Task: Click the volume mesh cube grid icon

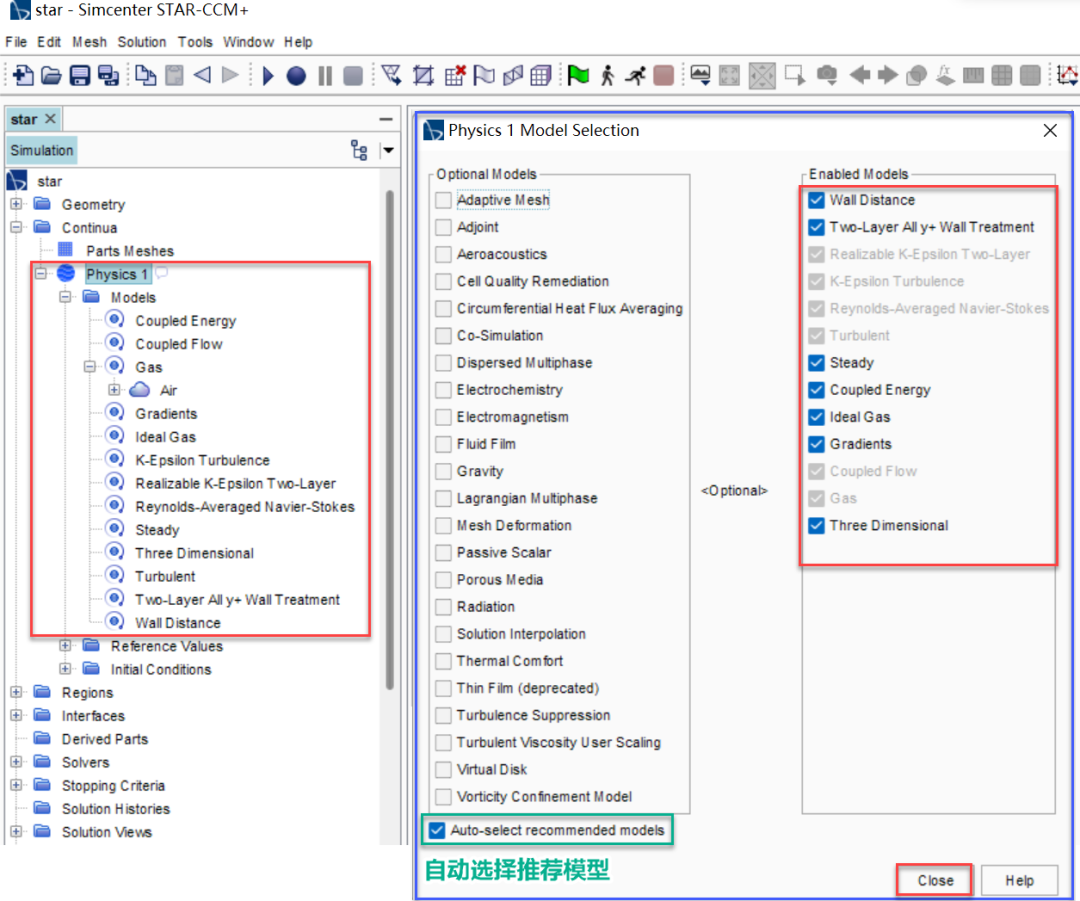Action: [x=541, y=75]
